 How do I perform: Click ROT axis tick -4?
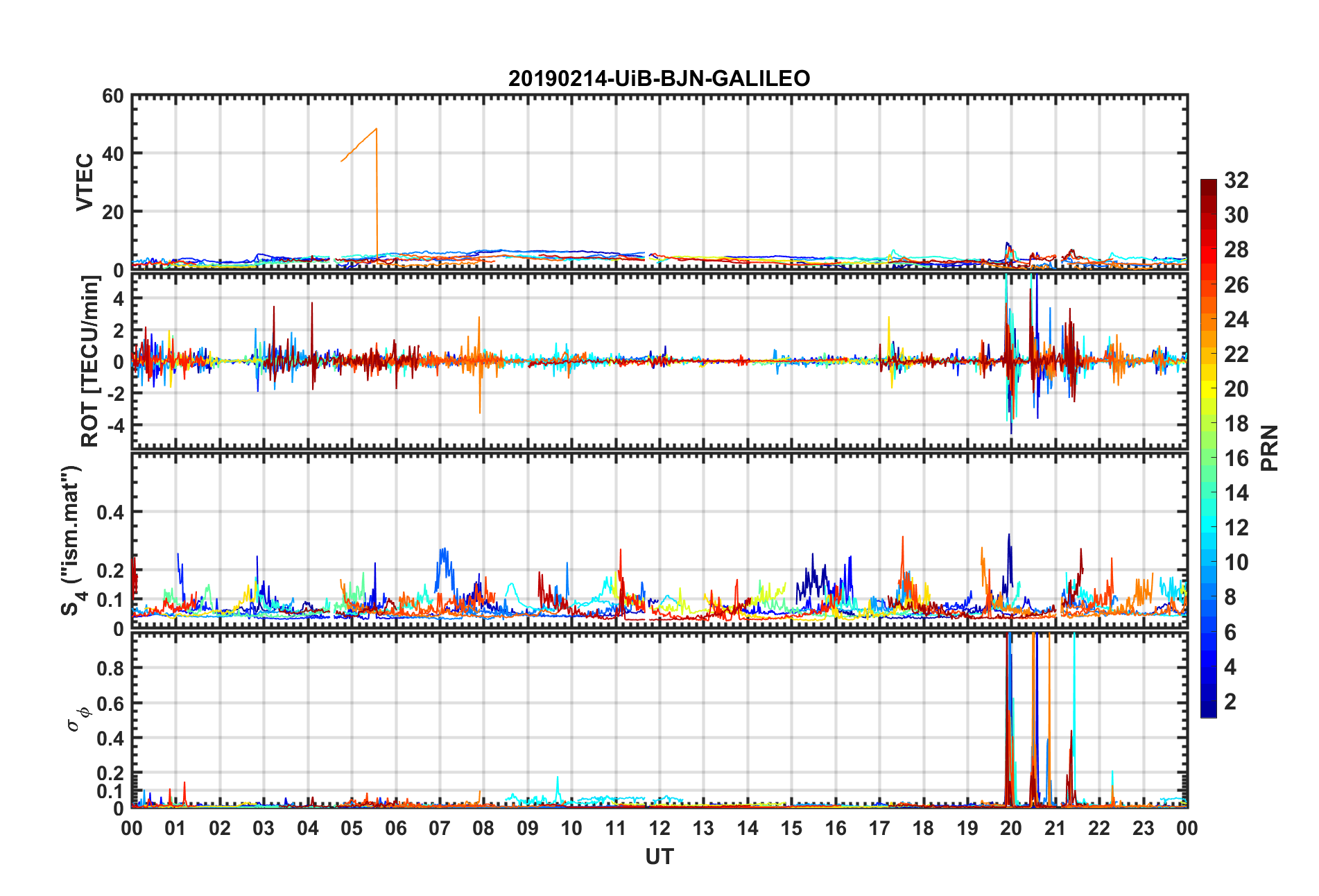coord(116,424)
